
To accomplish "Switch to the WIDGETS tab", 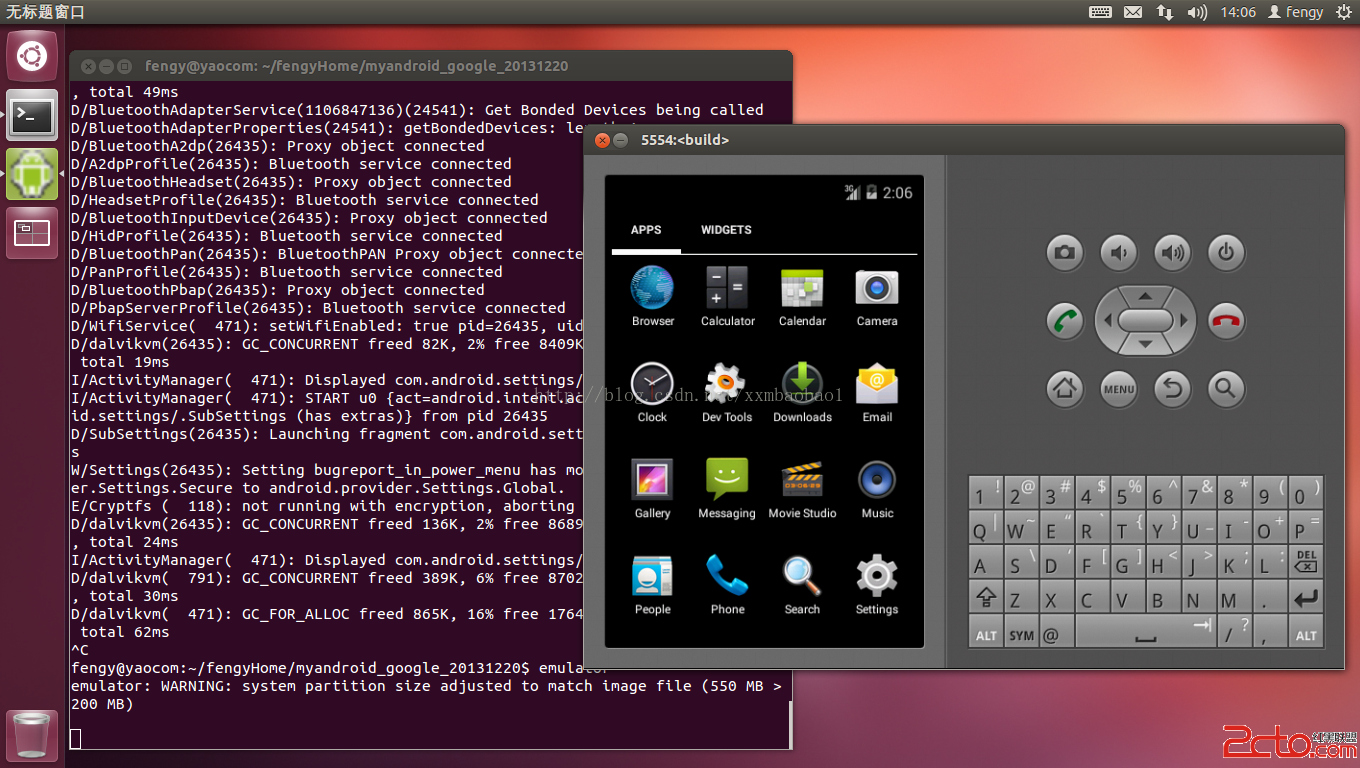I will tap(726, 230).
